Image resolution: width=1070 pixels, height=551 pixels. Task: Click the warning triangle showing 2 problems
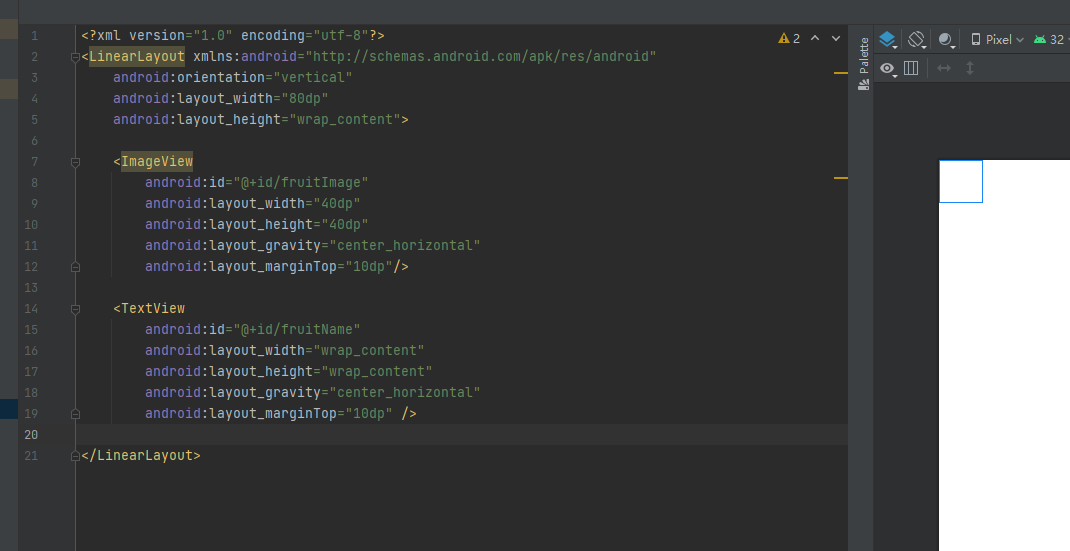point(789,38)
